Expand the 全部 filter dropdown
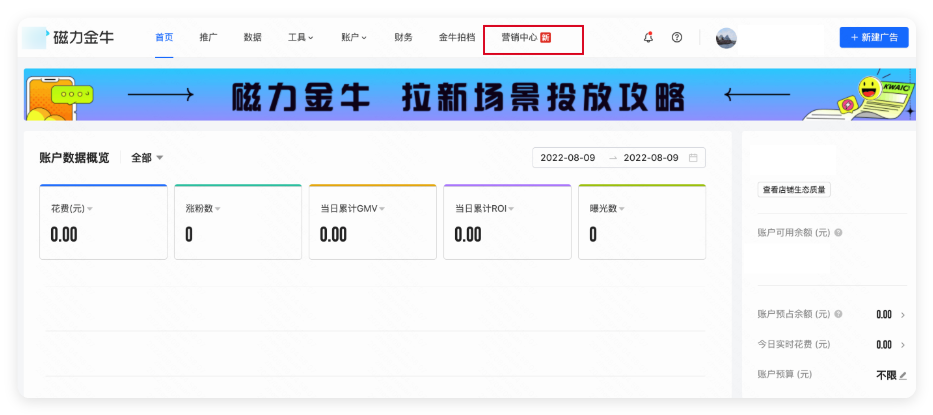Screen dimensions: 933x415 (147, 158)
